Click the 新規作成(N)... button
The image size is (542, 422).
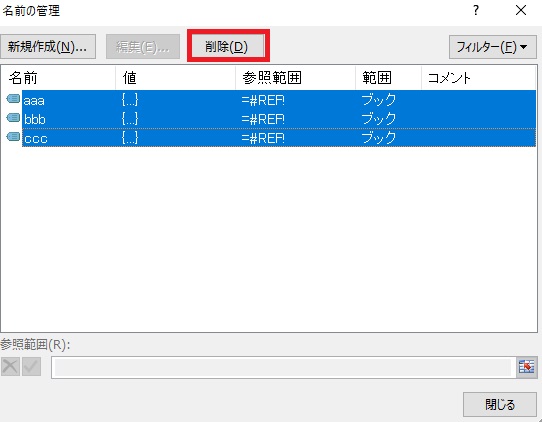pyautogui.click(x=48, y=46)
